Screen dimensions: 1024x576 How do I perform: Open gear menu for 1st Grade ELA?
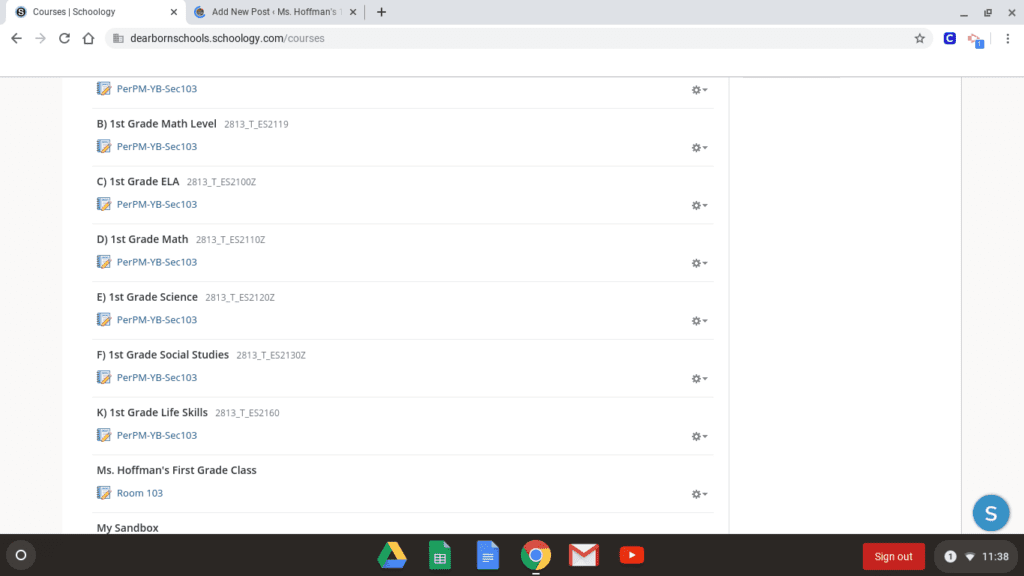pos(699,206)
